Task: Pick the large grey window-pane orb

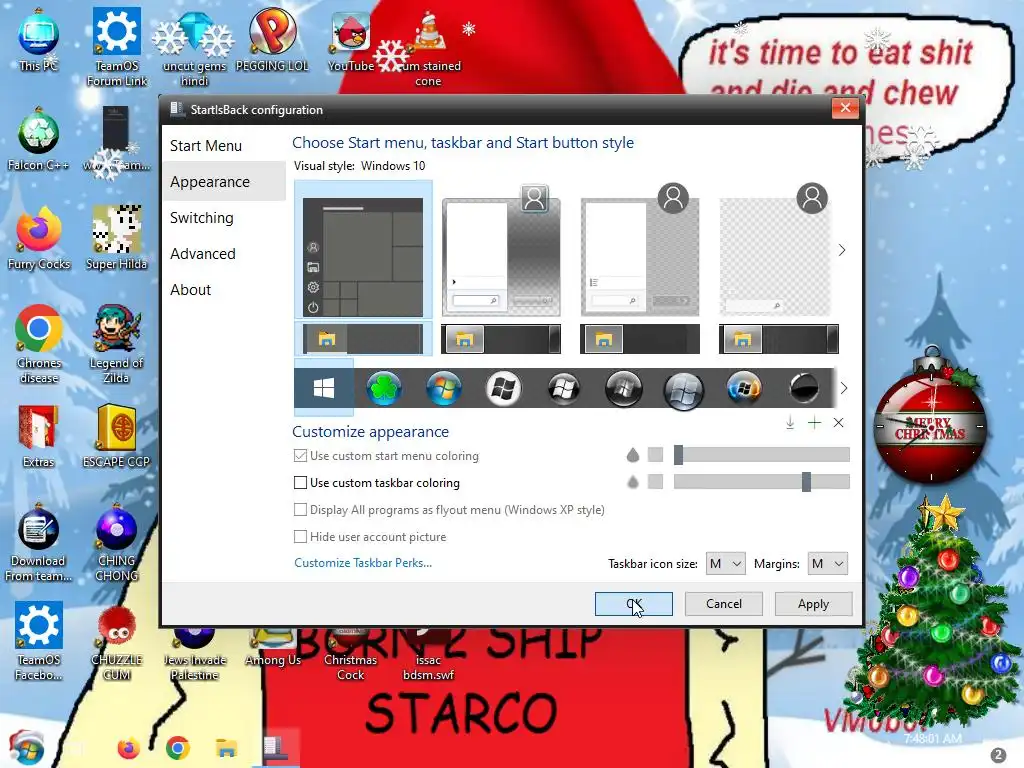Action: pyautogui.click(x=684, y=390)
